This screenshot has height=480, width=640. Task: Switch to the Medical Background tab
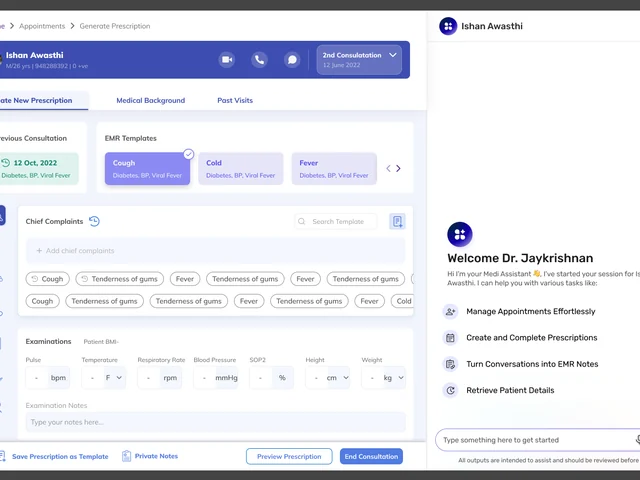(151, 100)
